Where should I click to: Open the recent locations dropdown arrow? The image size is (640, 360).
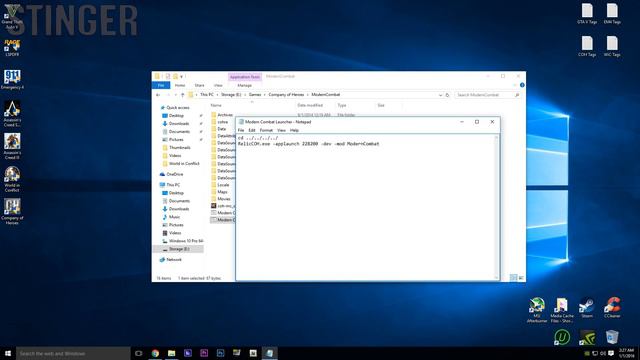coord(176,95)
